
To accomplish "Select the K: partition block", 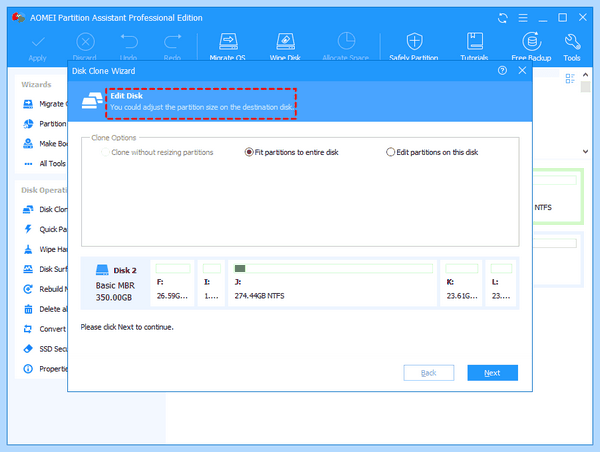I will [x=461, y=283].
